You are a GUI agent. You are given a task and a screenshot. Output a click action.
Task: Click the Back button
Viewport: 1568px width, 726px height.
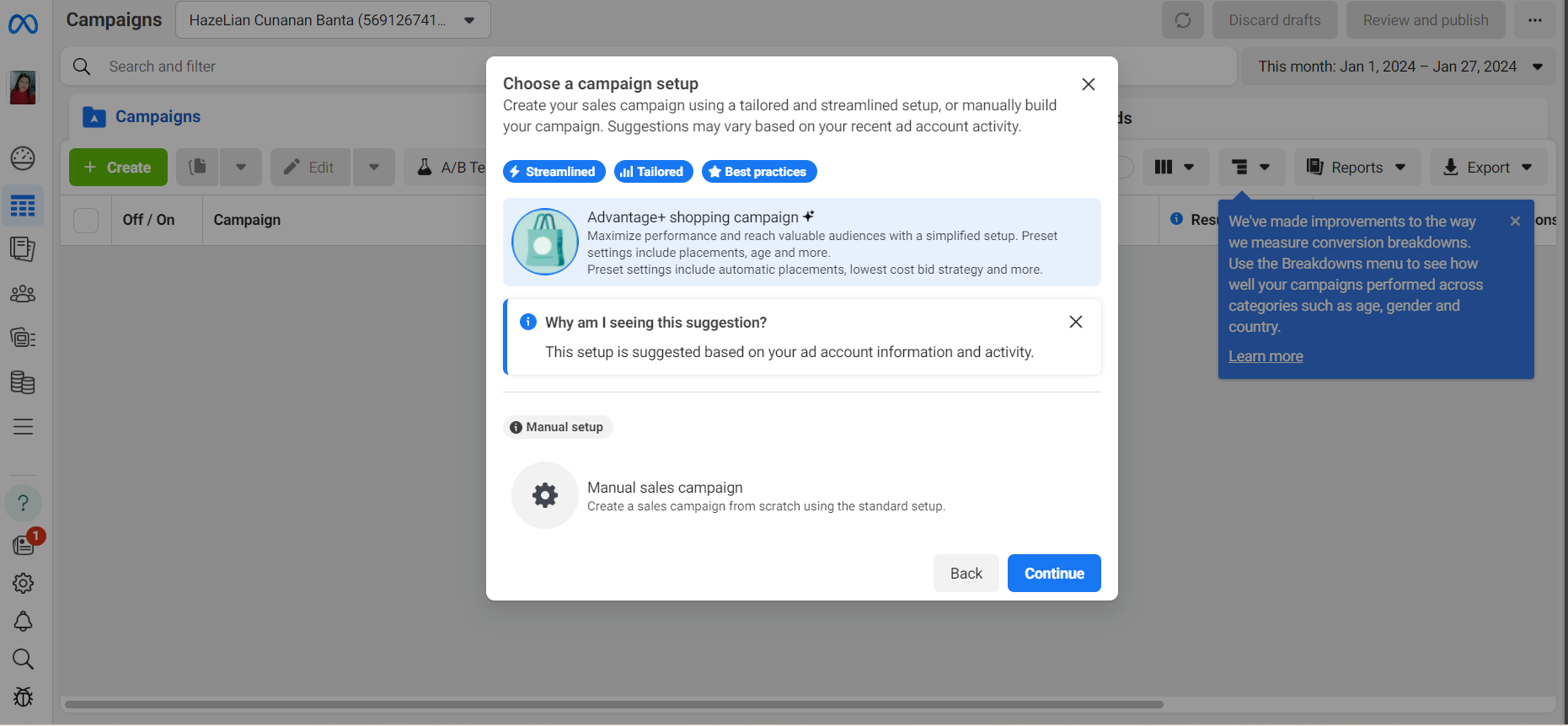click(966, 574)
